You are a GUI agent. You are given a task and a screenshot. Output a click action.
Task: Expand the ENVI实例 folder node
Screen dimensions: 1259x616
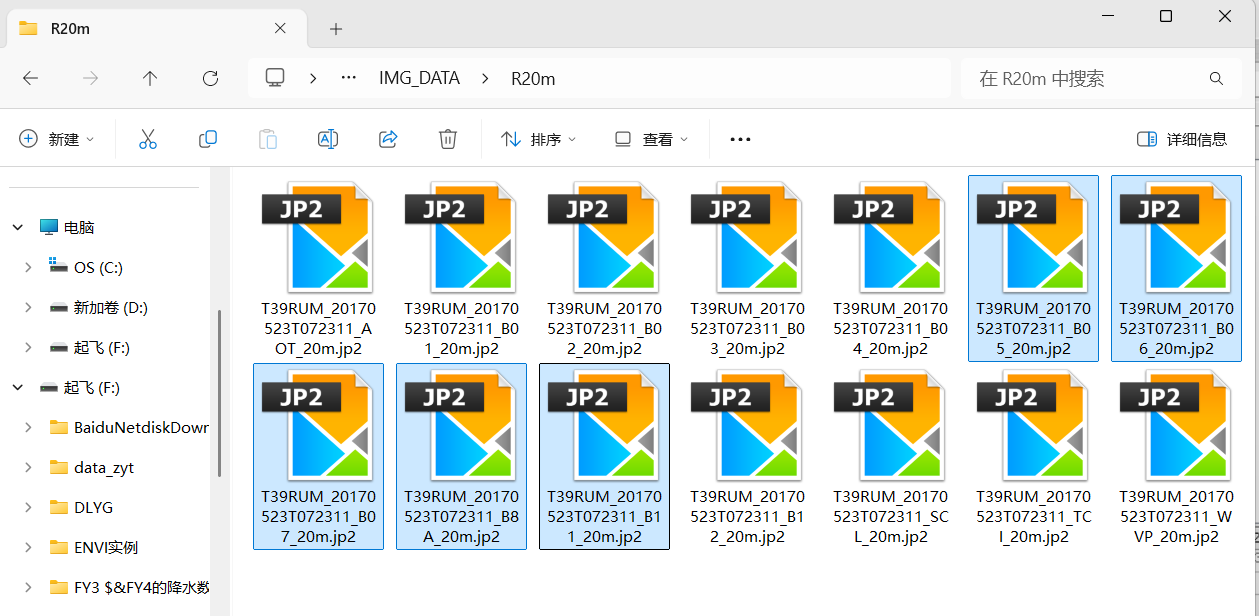[28, 547]
